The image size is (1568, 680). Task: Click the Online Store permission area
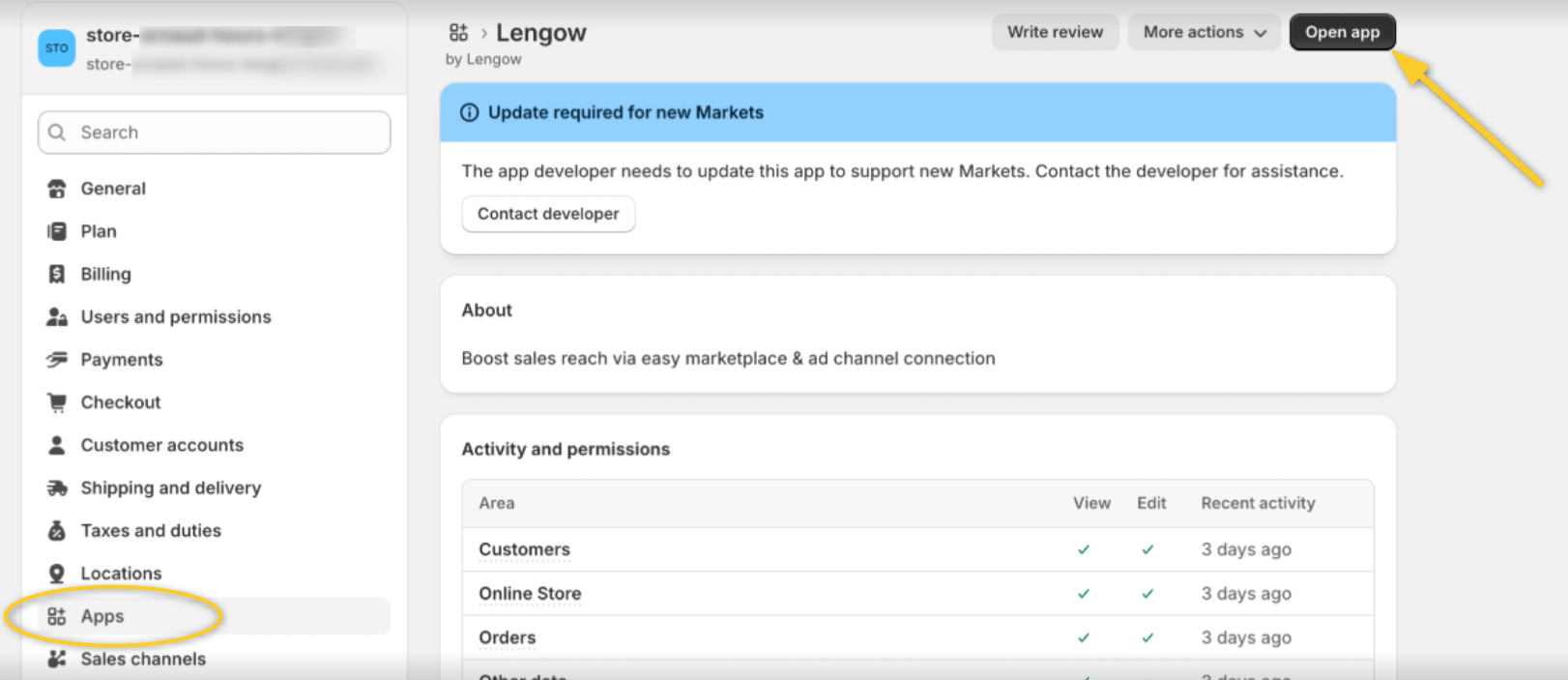(530, 594)
